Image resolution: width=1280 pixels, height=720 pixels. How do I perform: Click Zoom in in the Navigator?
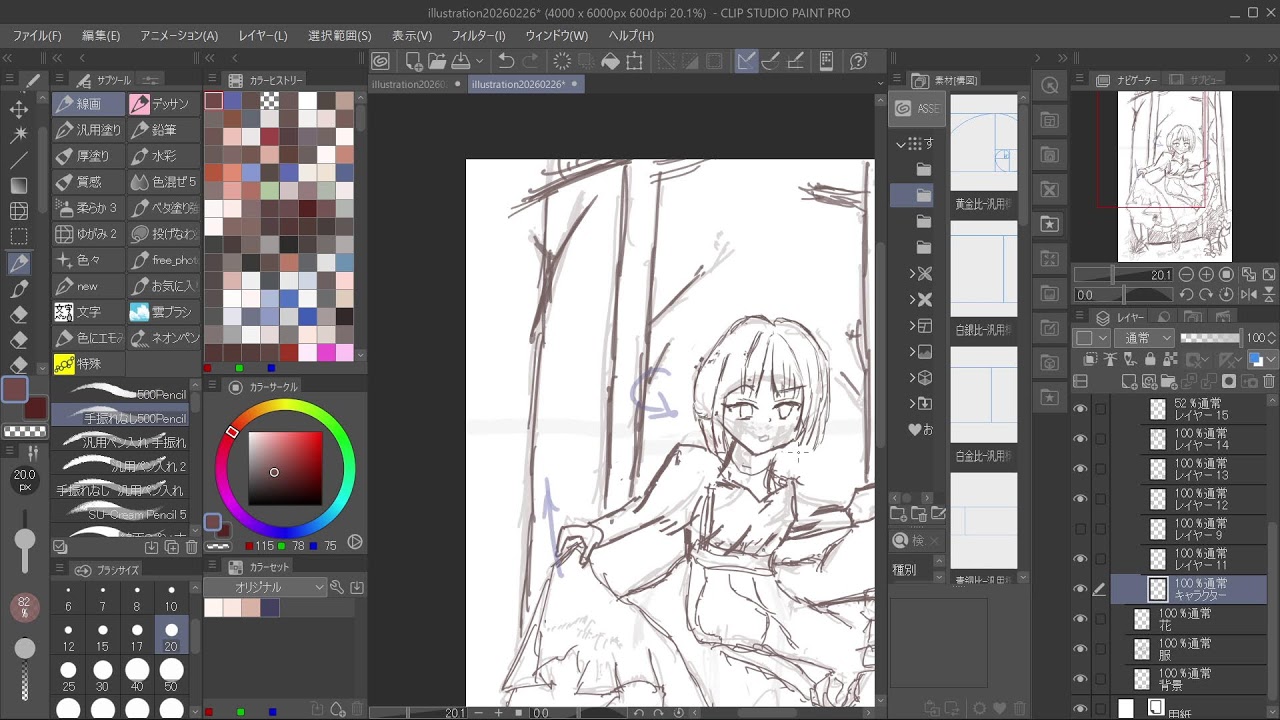(1206, 275)
